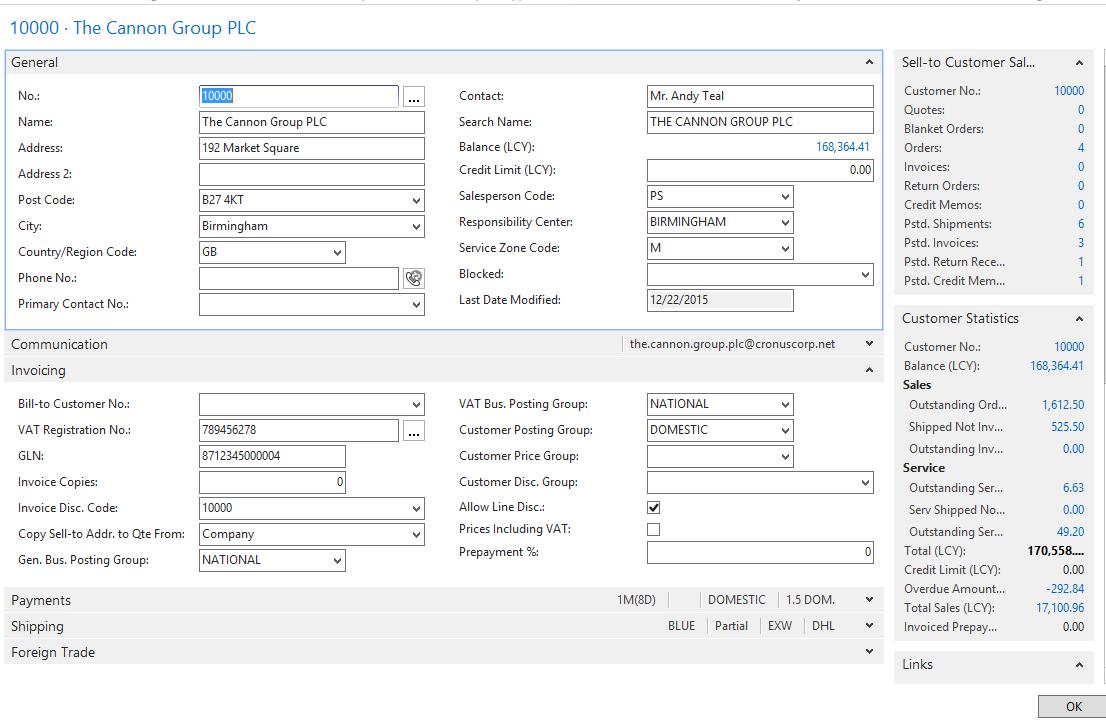1106x725 pixels.
Task: Click the VAT Registration No. field
Action: pyautogui.click(x=299, y=430)
